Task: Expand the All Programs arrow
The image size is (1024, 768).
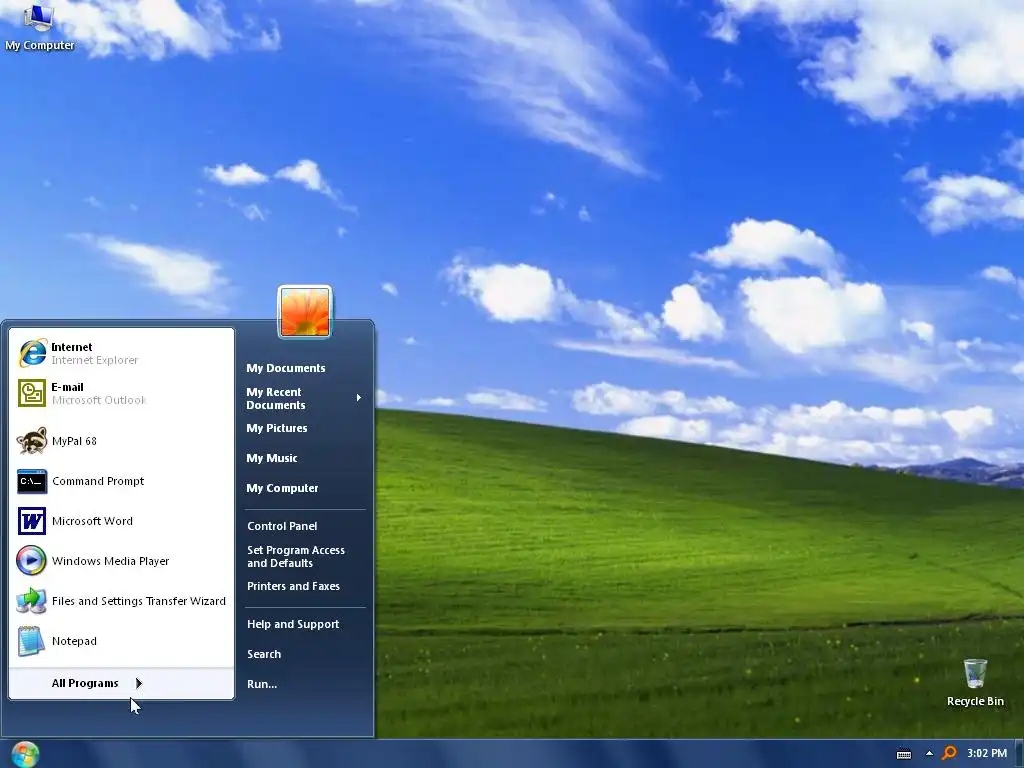Action: 138,683
